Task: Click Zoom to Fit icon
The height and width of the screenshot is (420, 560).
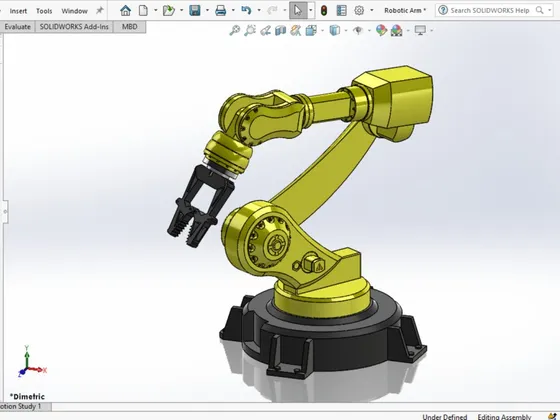Action: pos(234,31)
